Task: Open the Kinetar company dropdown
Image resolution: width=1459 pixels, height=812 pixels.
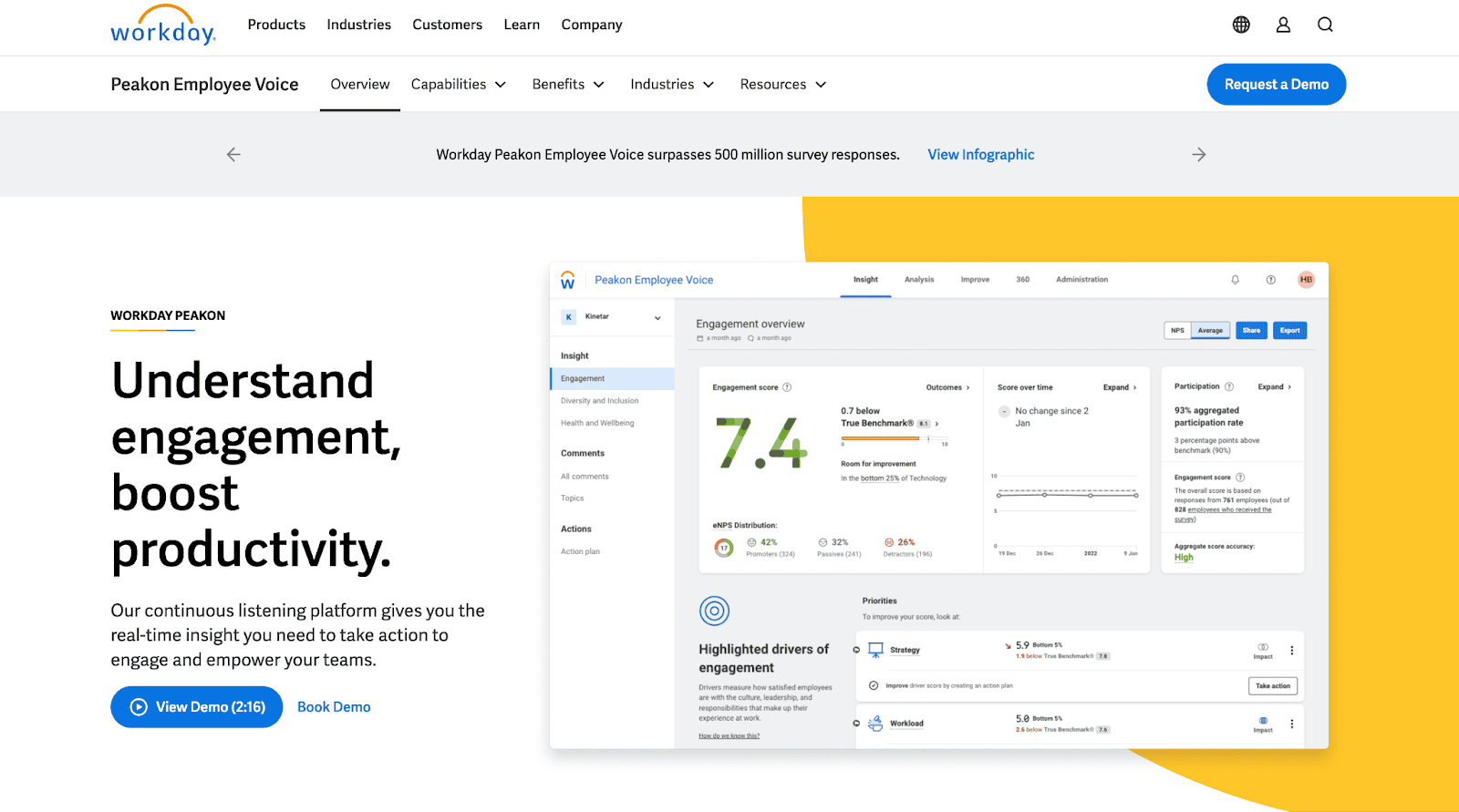Action: (x=612, y=317)
